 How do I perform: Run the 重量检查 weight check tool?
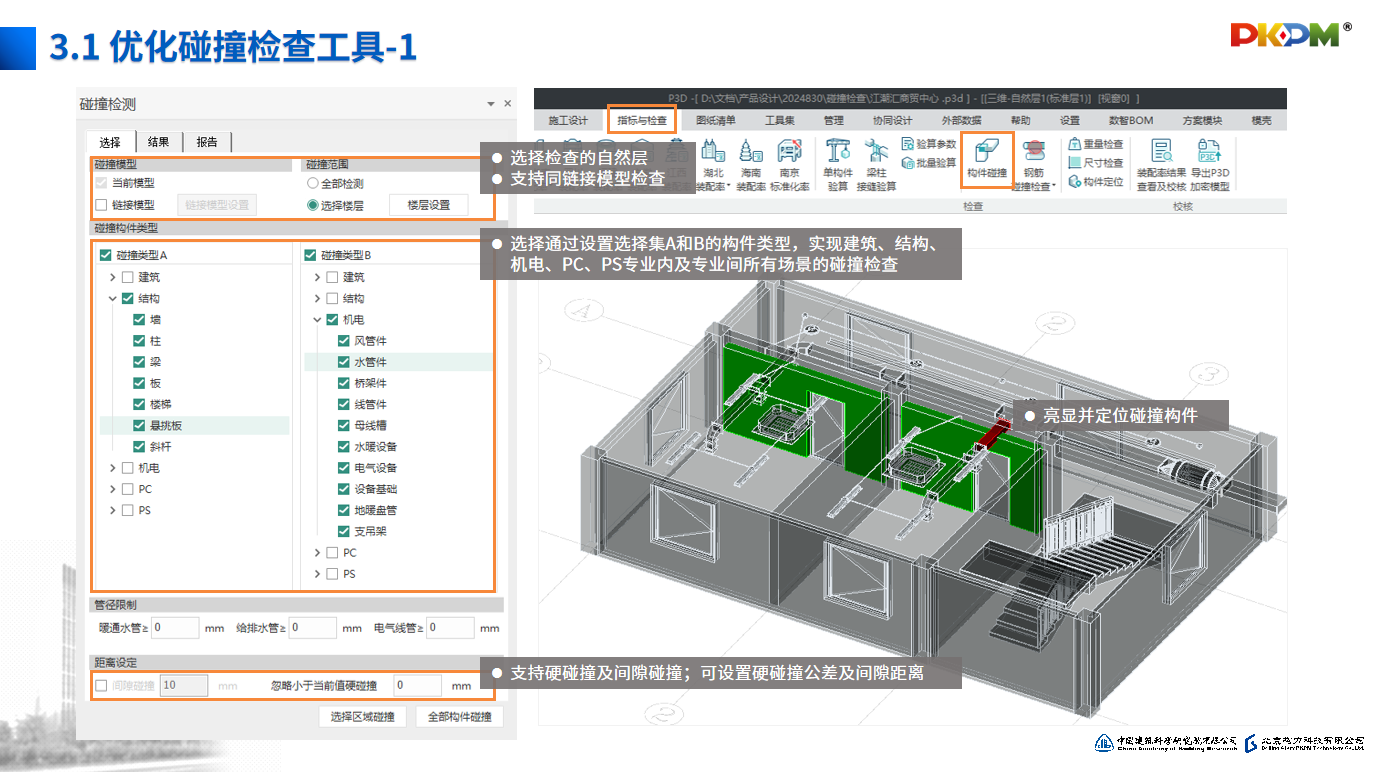(x=1096, y=144)
